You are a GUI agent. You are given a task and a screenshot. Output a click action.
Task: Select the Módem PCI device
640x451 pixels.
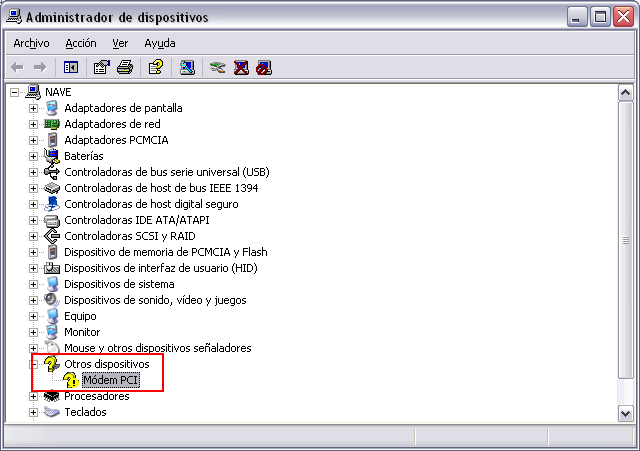click(x=110, y=380)
